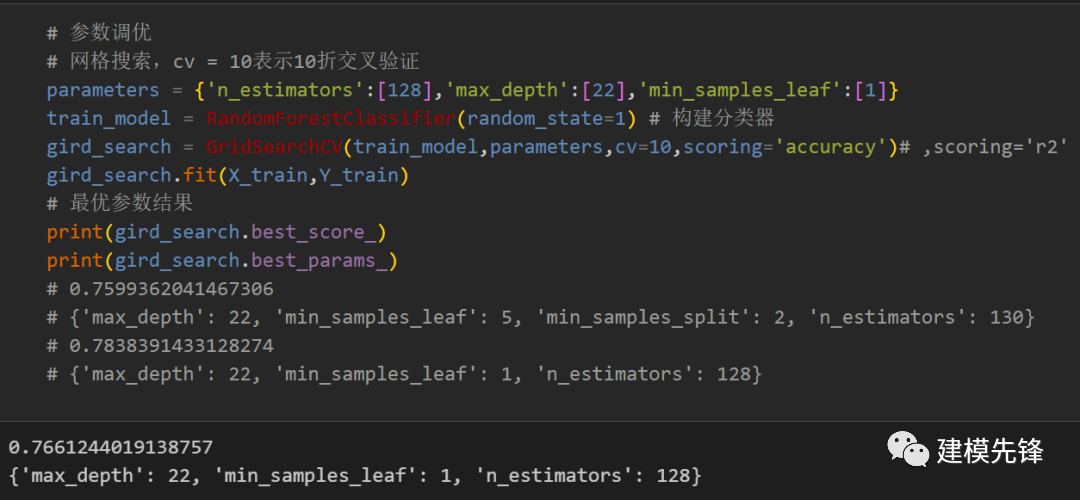1080x500 pixels.
Task: Click the 参数调优 comment line
Action: pos(99,33)
